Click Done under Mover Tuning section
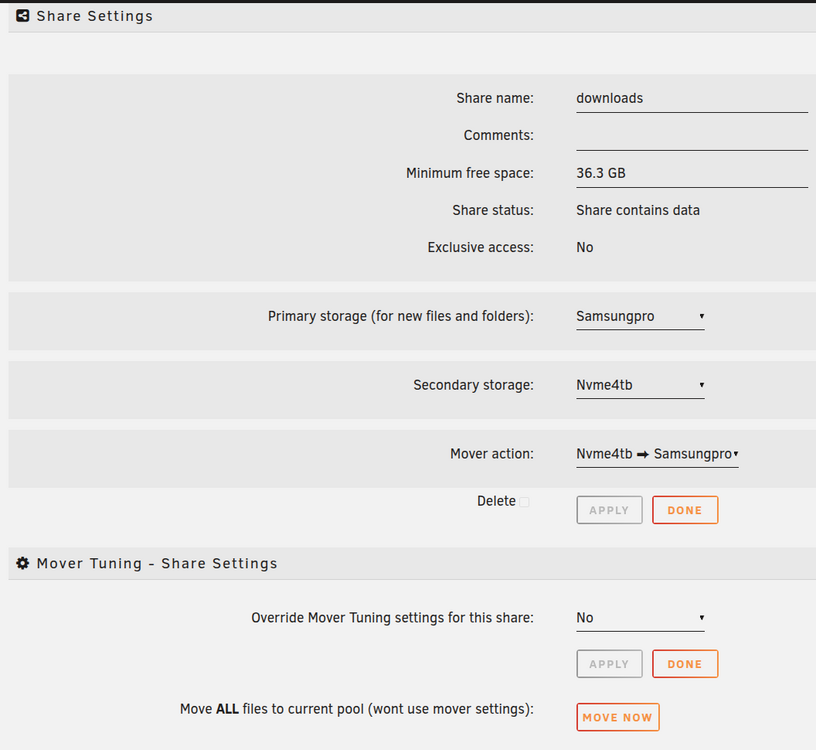This screenshot has width=816, height=750. tap(685, 664)
